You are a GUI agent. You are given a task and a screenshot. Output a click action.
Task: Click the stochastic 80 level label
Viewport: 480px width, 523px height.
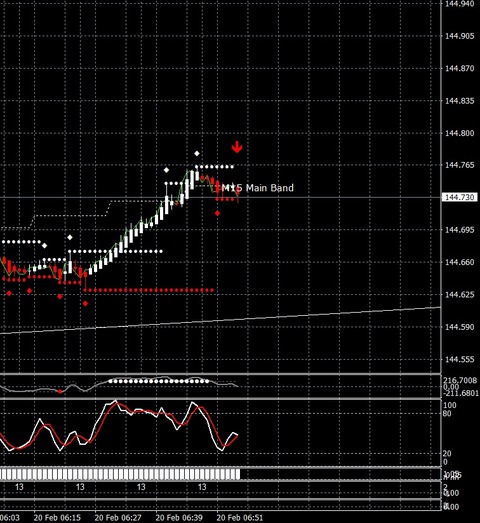click(447, 414)
